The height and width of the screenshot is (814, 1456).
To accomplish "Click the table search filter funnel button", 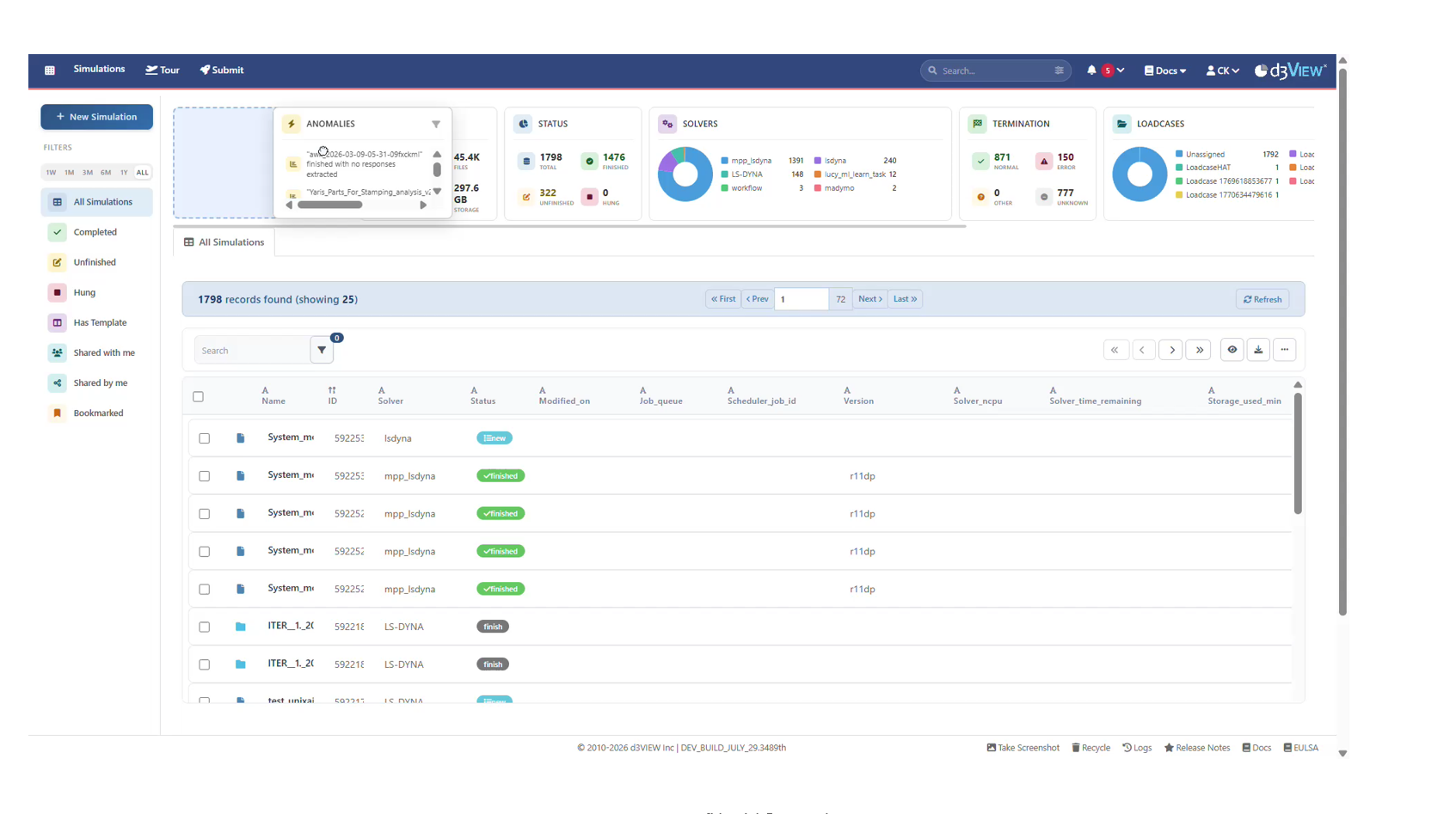I will [322, 351].
